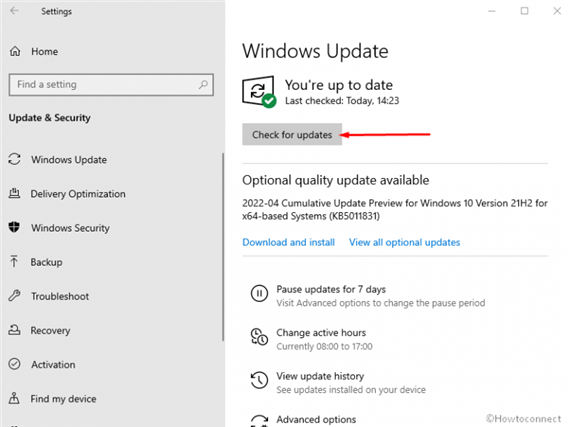The image size is (570, 427).
Task: Click the Windows Update sync arrows icon in the sidebar
Action: pyautogui.click(x=15, y=159)
